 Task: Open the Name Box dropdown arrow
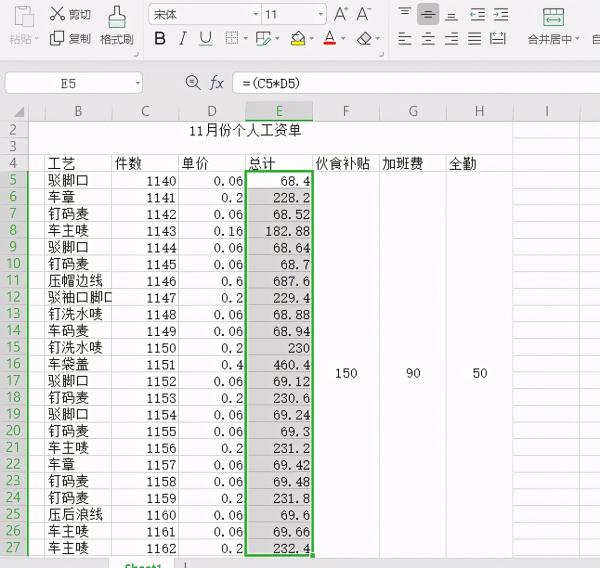(x=138, y=83)
